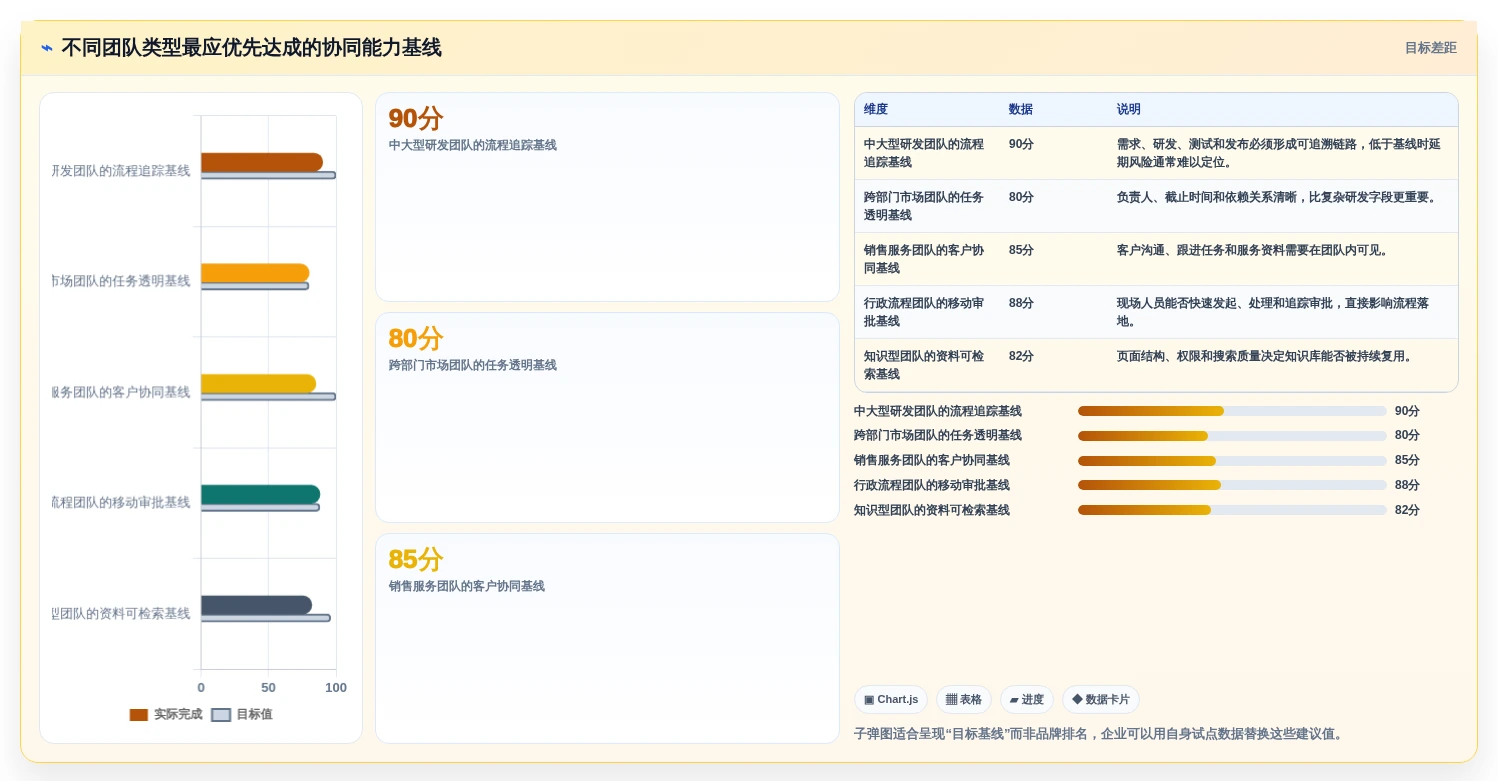Click progress bar for 销售服务团队的客户协同基线
Viewport: 1498px width, 781px height.
(1232, 461)
